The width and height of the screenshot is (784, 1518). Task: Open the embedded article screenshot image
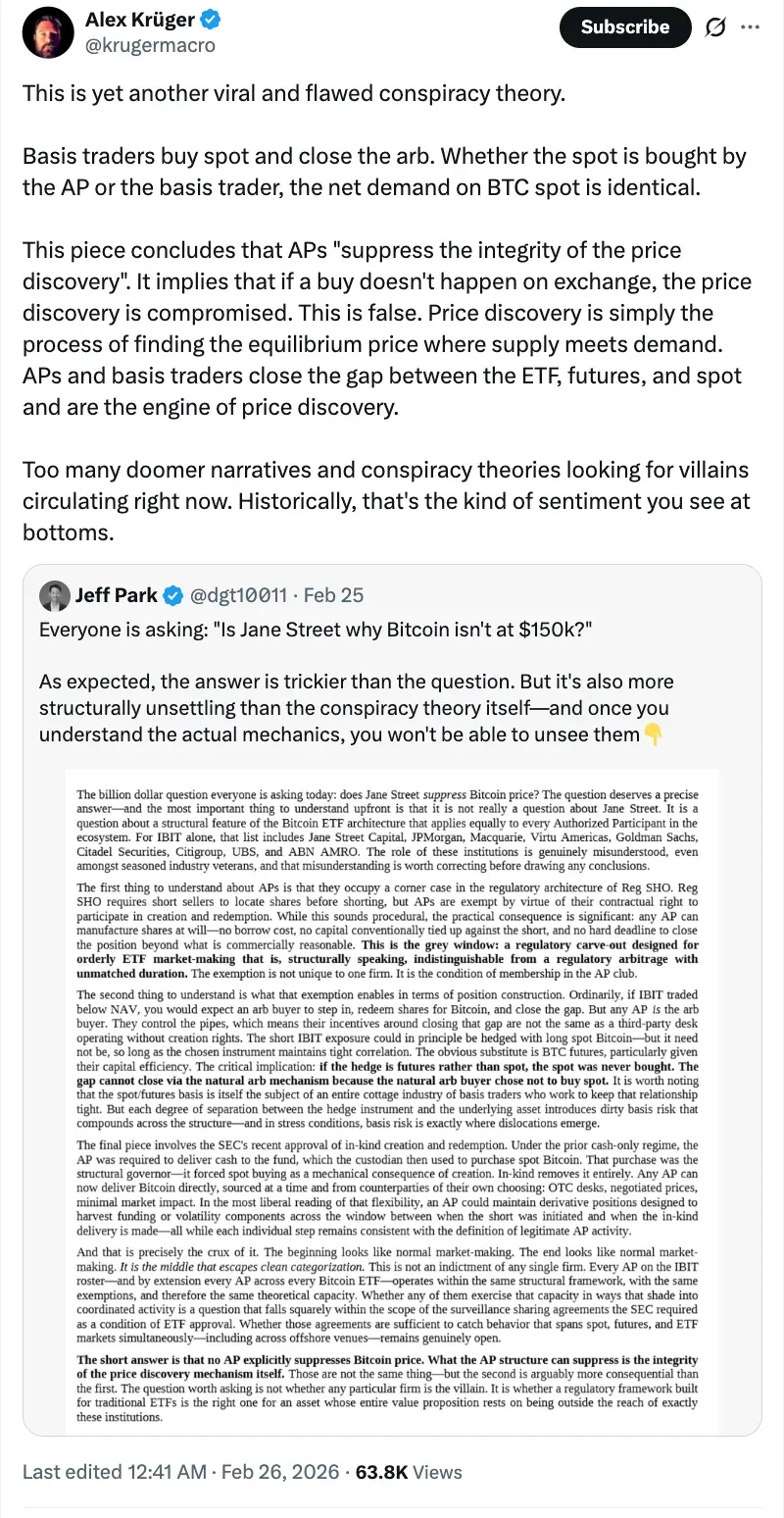392,1098
